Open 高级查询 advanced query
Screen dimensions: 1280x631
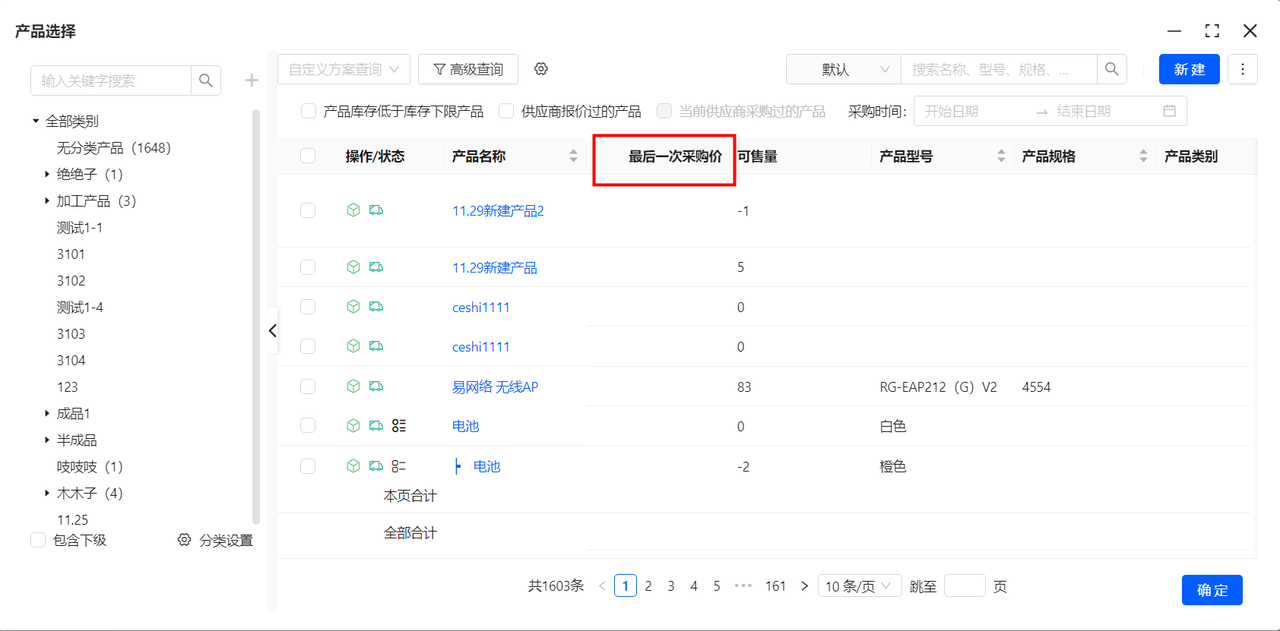(x=468, y=69)
